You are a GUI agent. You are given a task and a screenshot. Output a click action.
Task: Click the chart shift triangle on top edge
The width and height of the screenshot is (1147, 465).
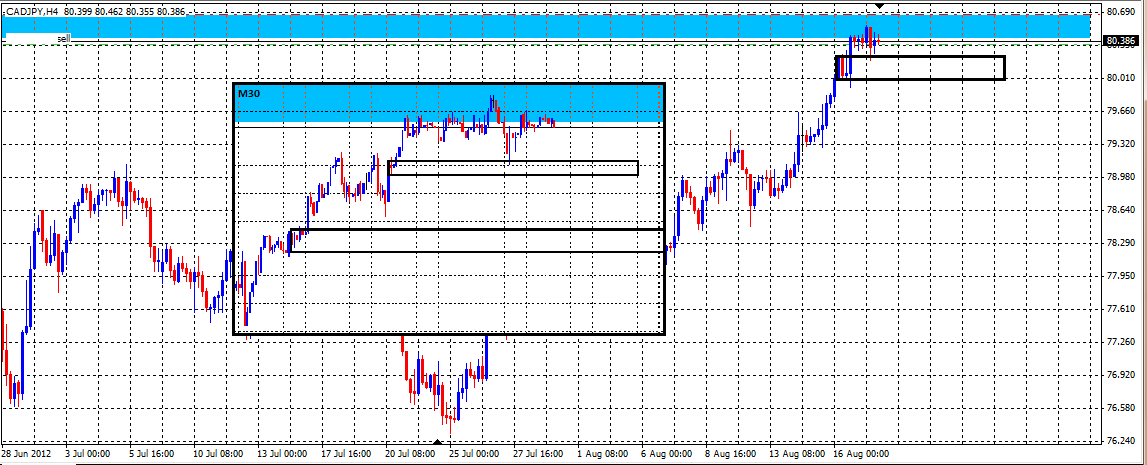point(877,6)
